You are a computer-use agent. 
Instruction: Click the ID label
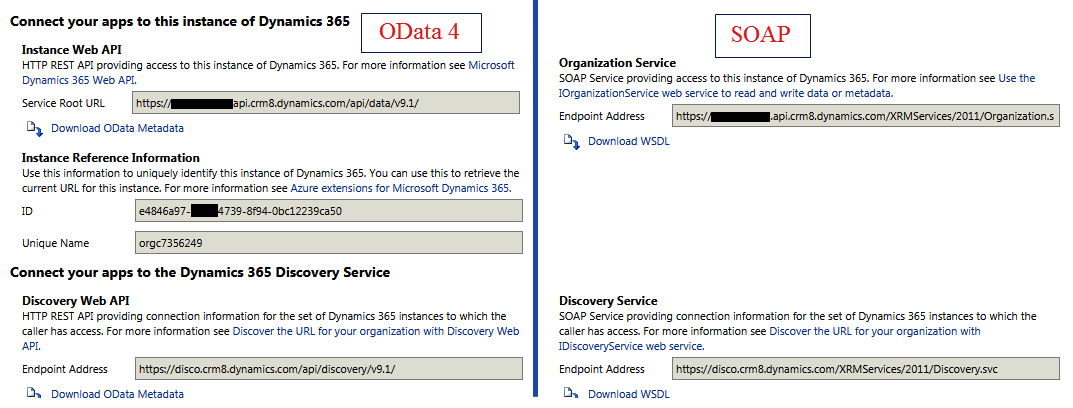pos(27,212)
